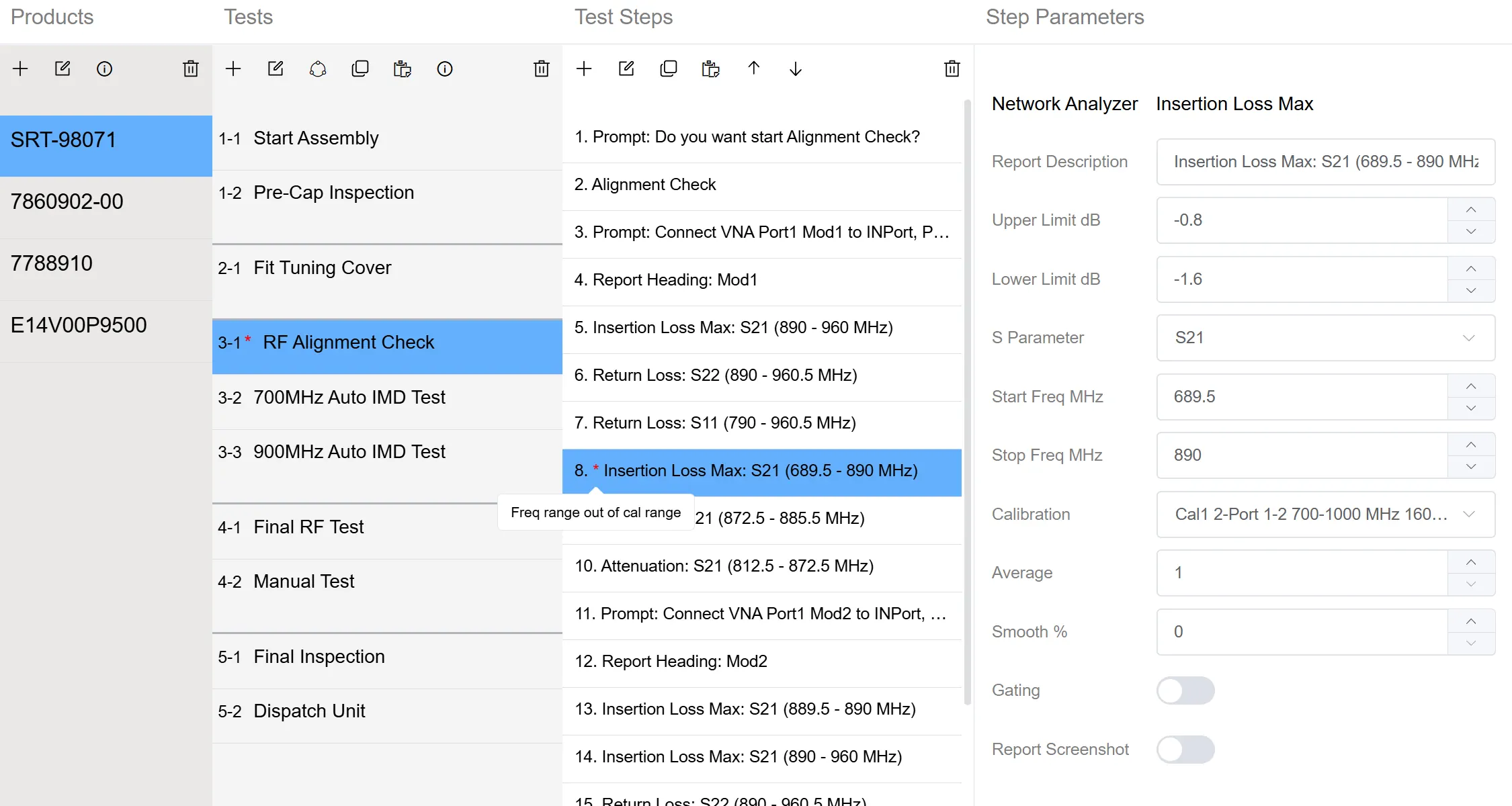The height and width of the screenshot is (806, 1512).
Task: Duplicate the selected test step
Action: (669, 69)
